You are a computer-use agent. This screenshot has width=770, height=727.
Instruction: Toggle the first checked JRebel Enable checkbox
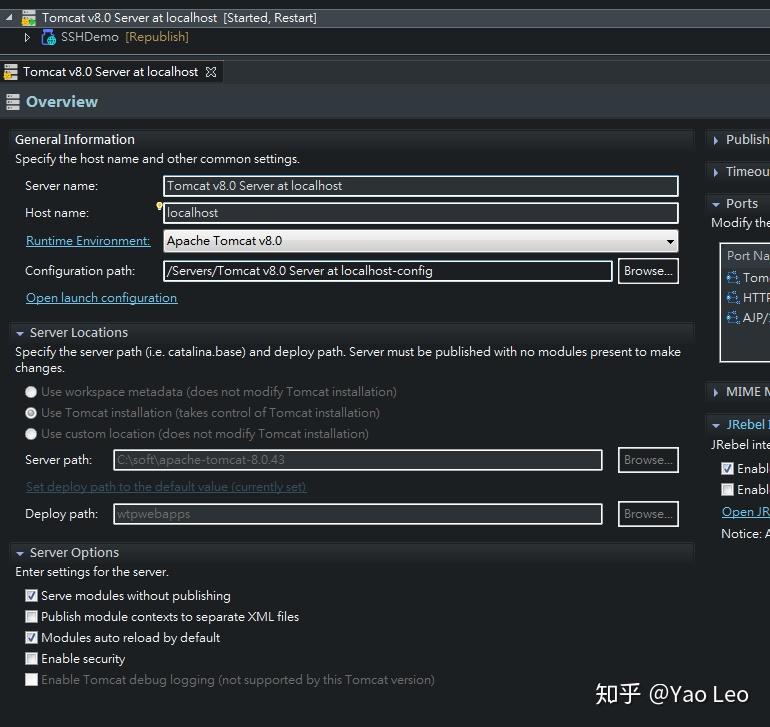727,469
